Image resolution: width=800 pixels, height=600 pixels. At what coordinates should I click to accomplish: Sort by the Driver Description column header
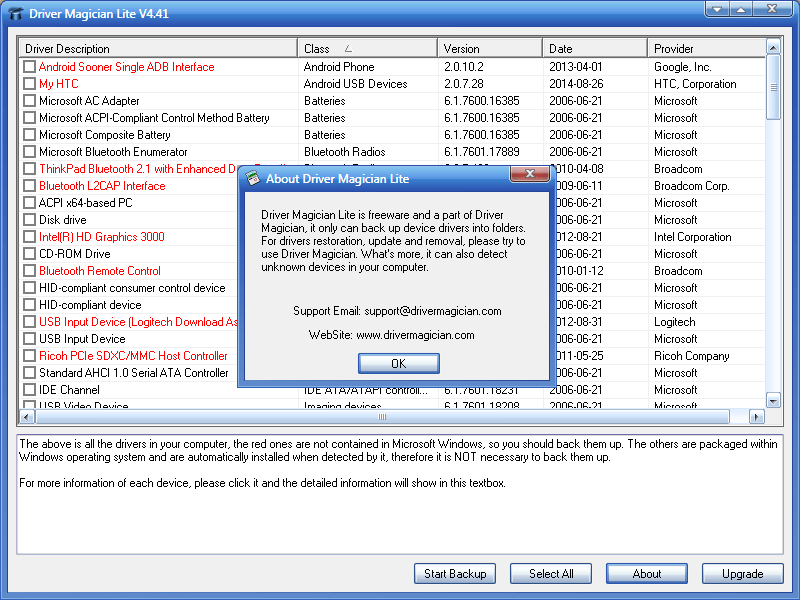pos(158,48)
